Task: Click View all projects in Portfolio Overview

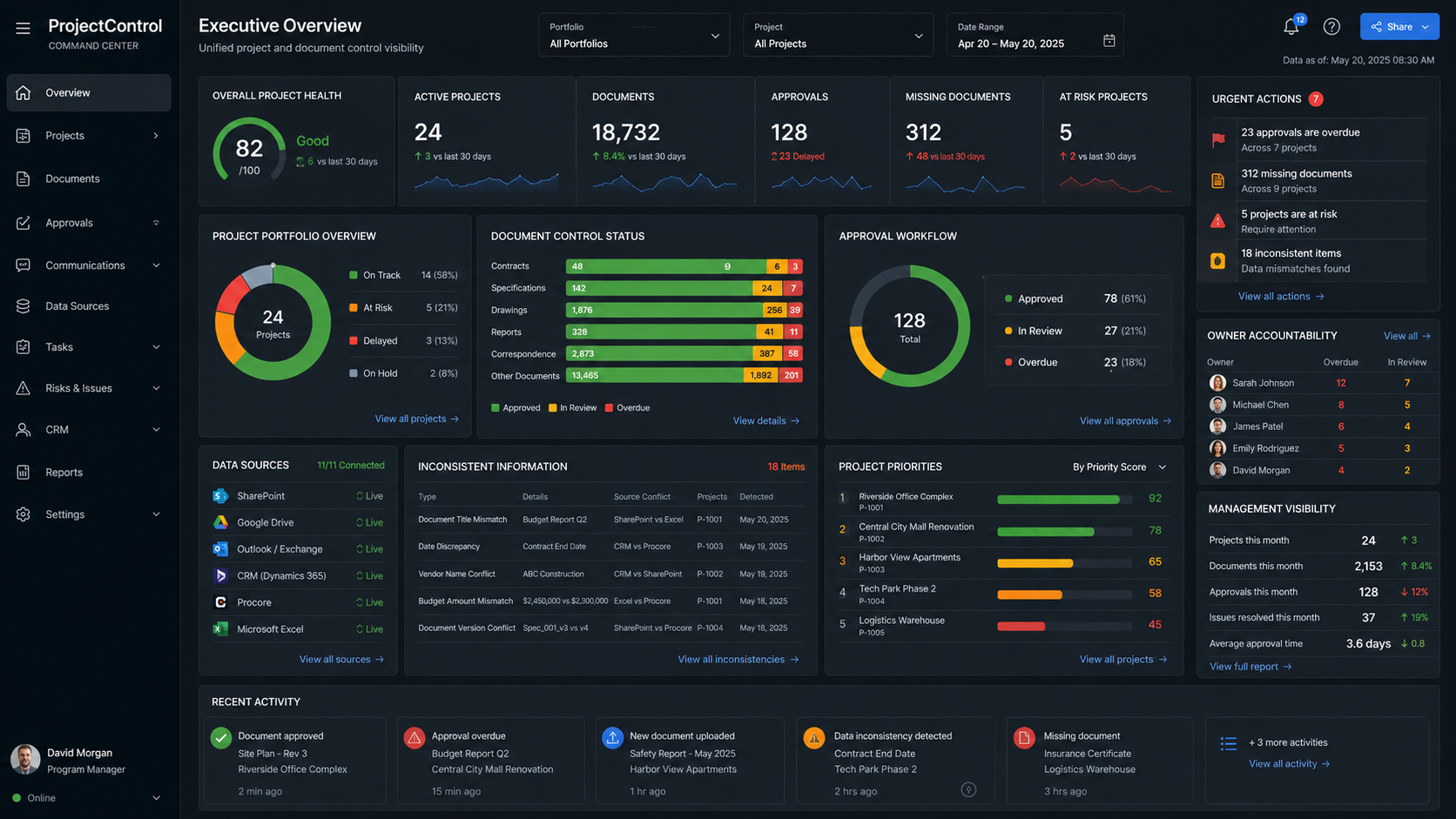Action: [x=416, y=419]
